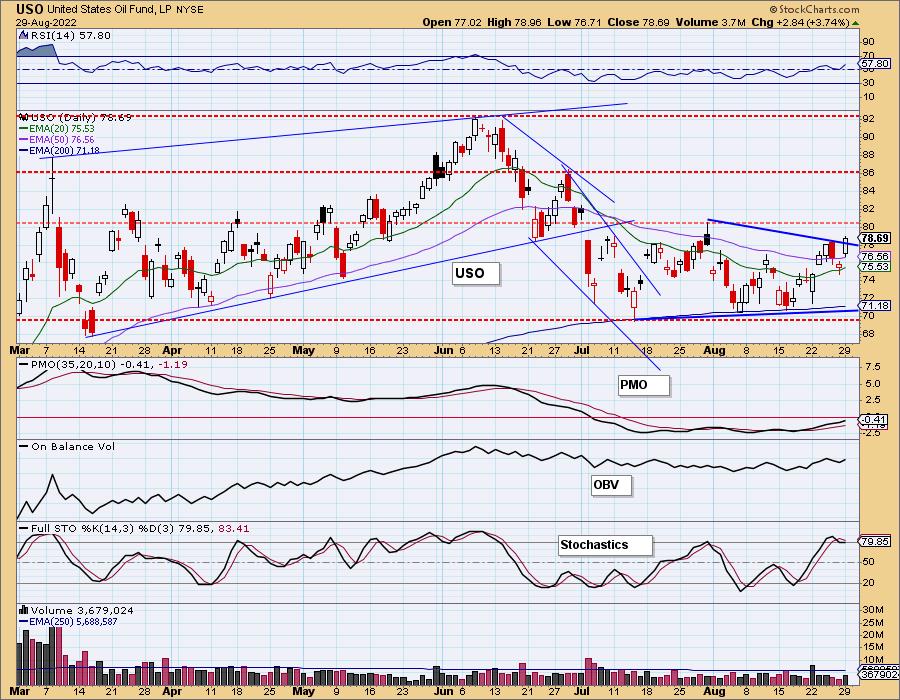
Task: Click the Apr month label under the volume panel
Action: point(172,691)
